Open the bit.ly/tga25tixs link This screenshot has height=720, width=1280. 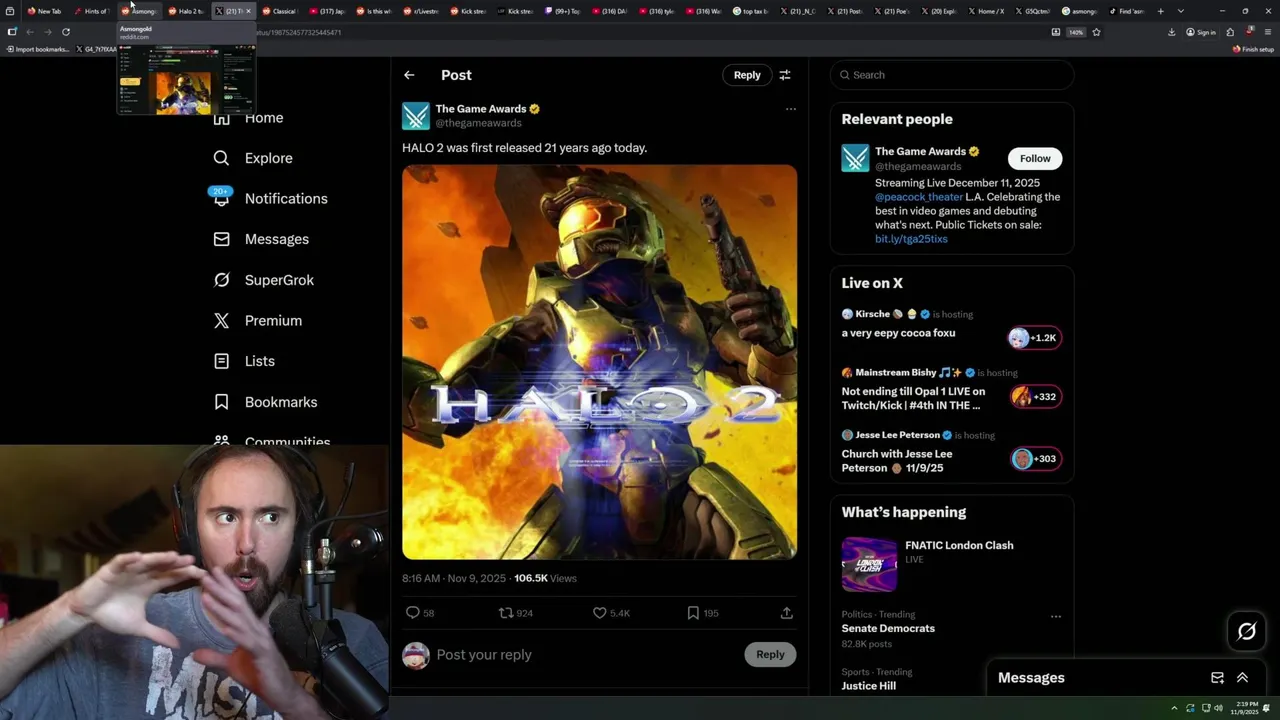point(911,239)
